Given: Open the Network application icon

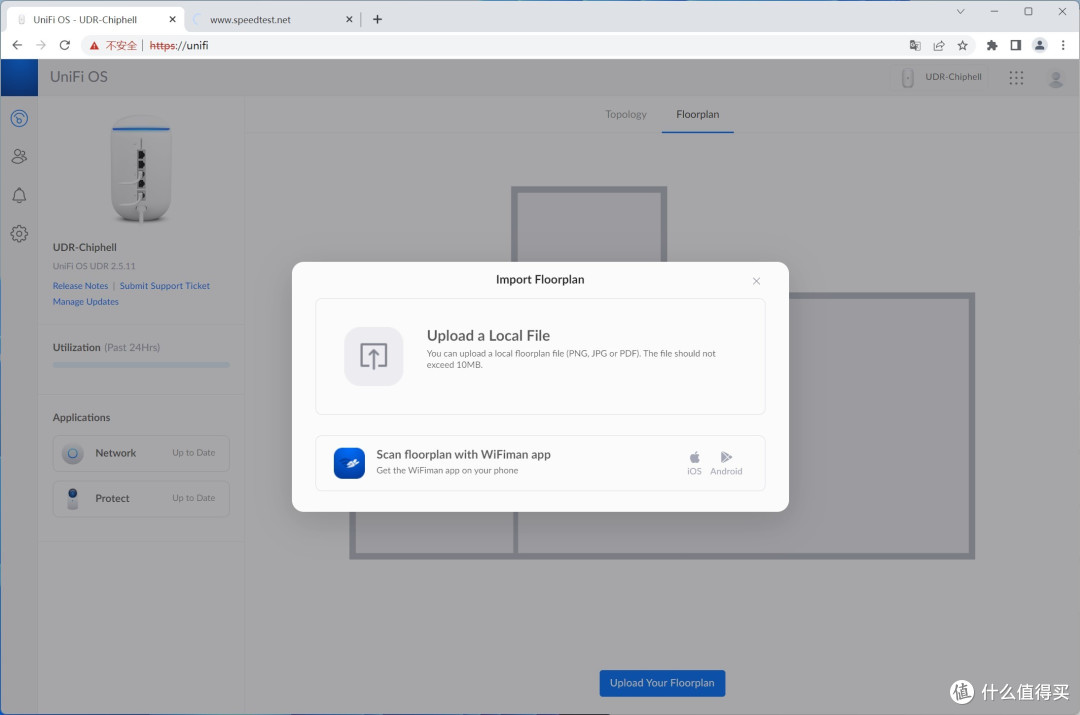Looking at the screenshot, I should [x=73, y=453].
